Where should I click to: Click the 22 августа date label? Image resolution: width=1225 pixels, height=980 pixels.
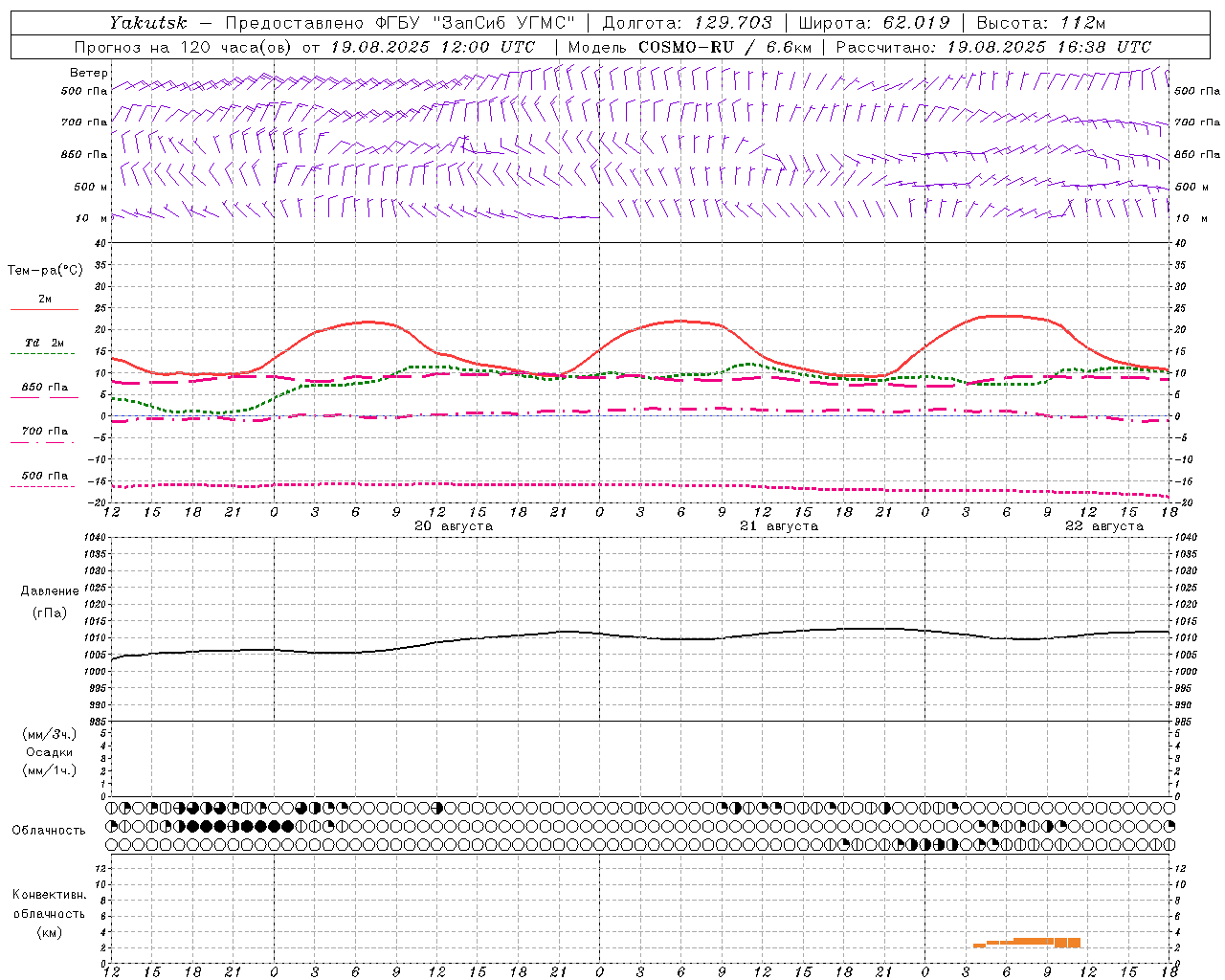click(1104, 526)
